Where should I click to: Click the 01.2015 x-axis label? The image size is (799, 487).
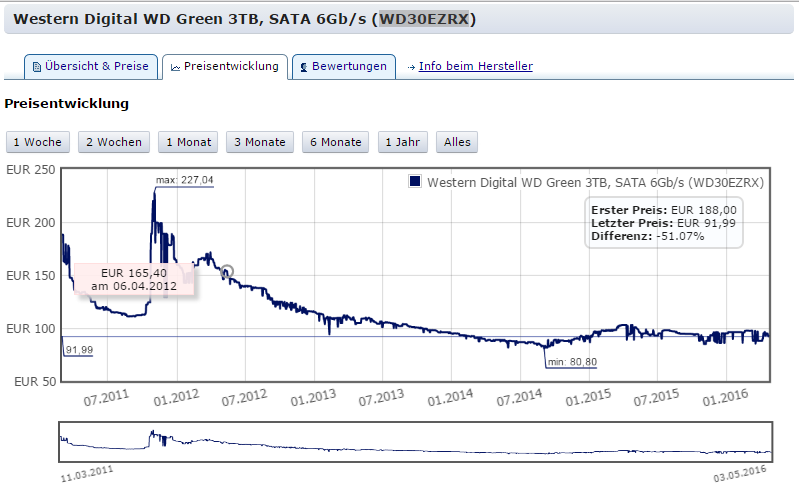588,398
